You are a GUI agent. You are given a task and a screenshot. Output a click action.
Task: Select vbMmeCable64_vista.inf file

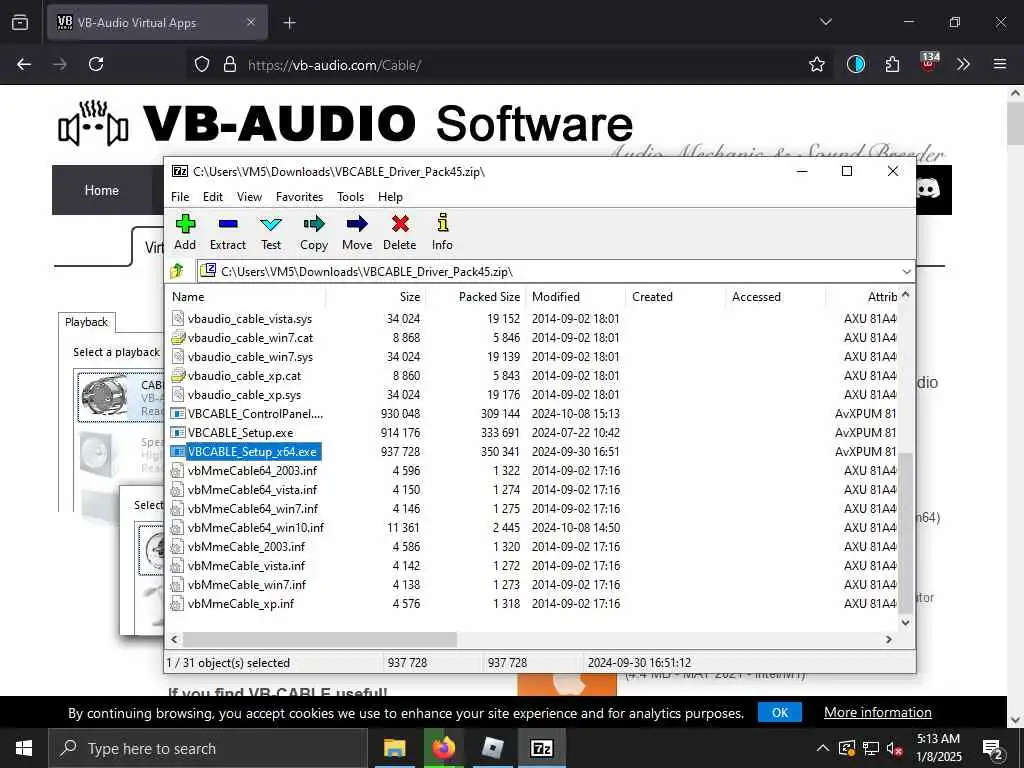click(x=252, y=489)
